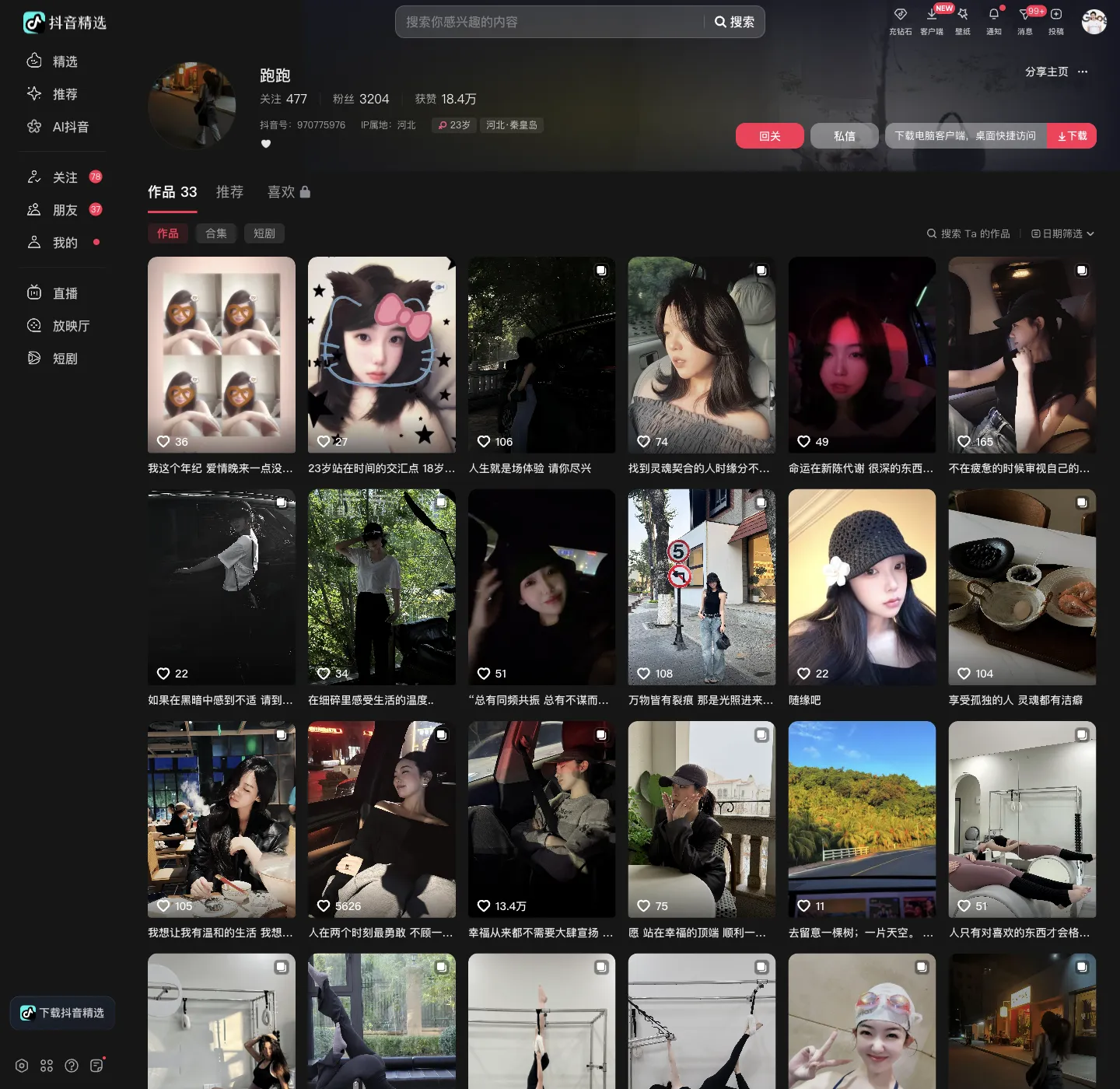The height and width of the screenshot is (1089, 1120).
Task: Click the 跑跑 profile avatar
Action: coord(191,106)
